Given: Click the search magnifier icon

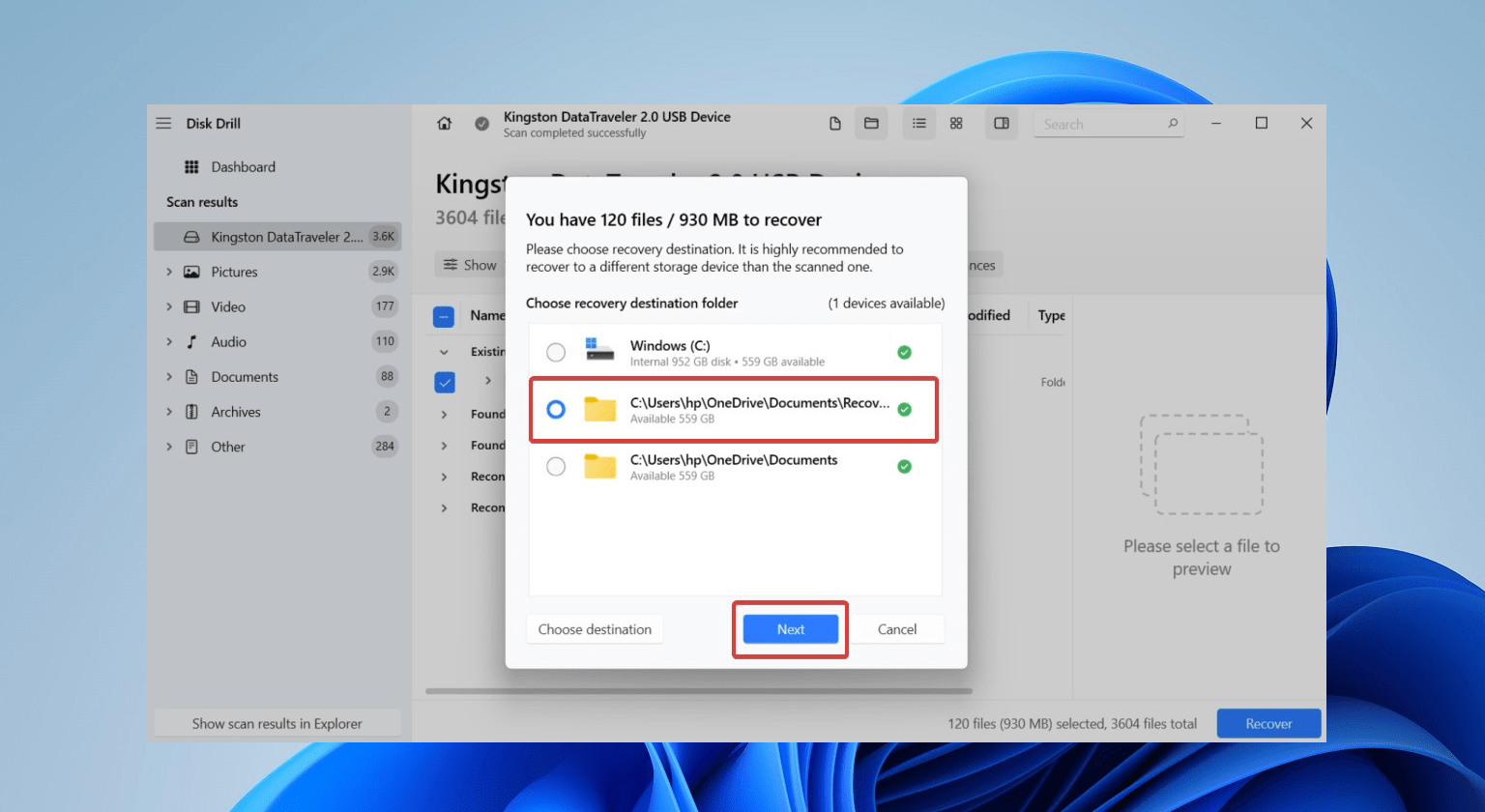Looking at the screenshot, I should pos(1173,124).
